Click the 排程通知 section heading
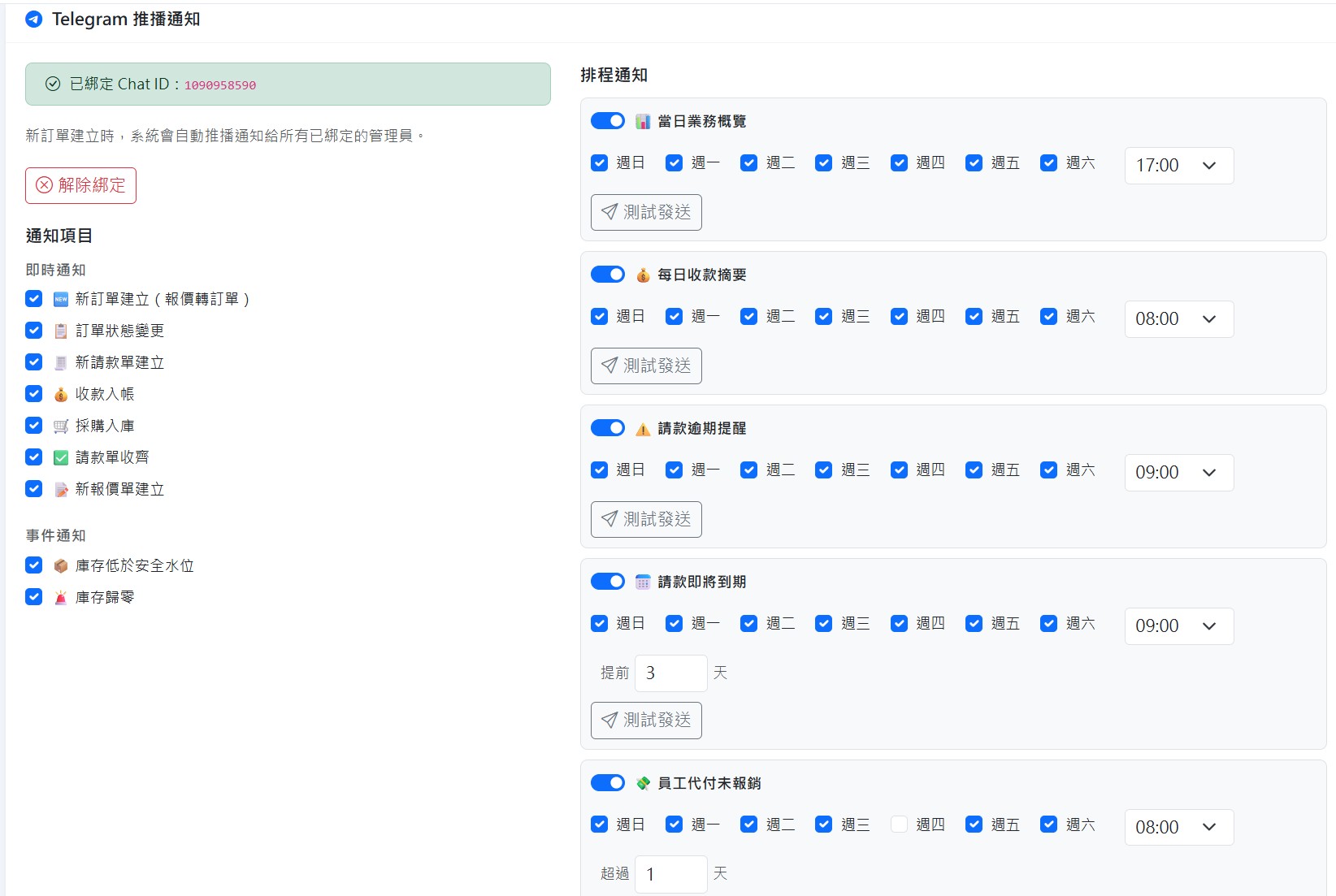This screenshot has height=896, width=1336. [614, 75]
